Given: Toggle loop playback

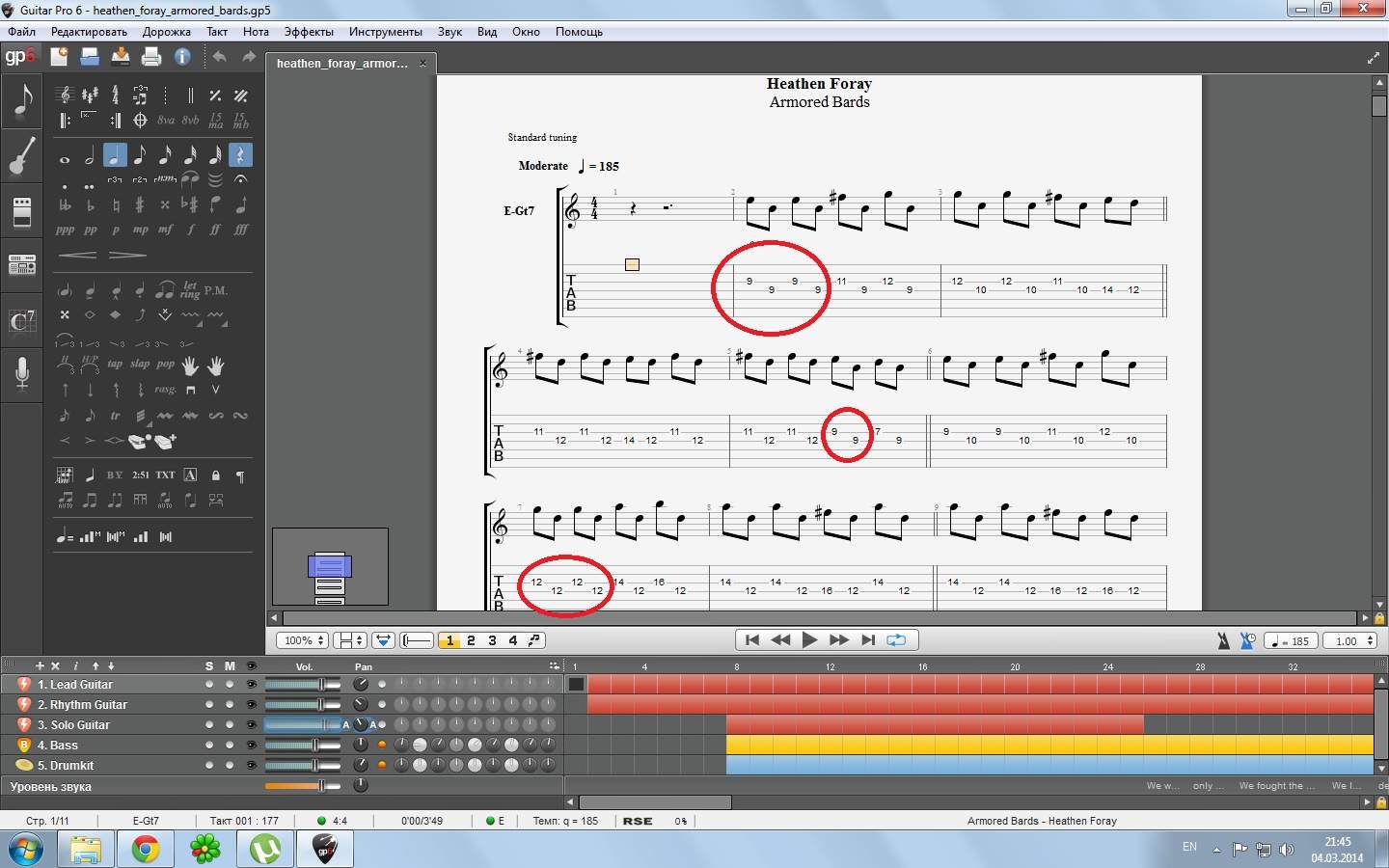Looking at the screenshot, I should [896, 639].
